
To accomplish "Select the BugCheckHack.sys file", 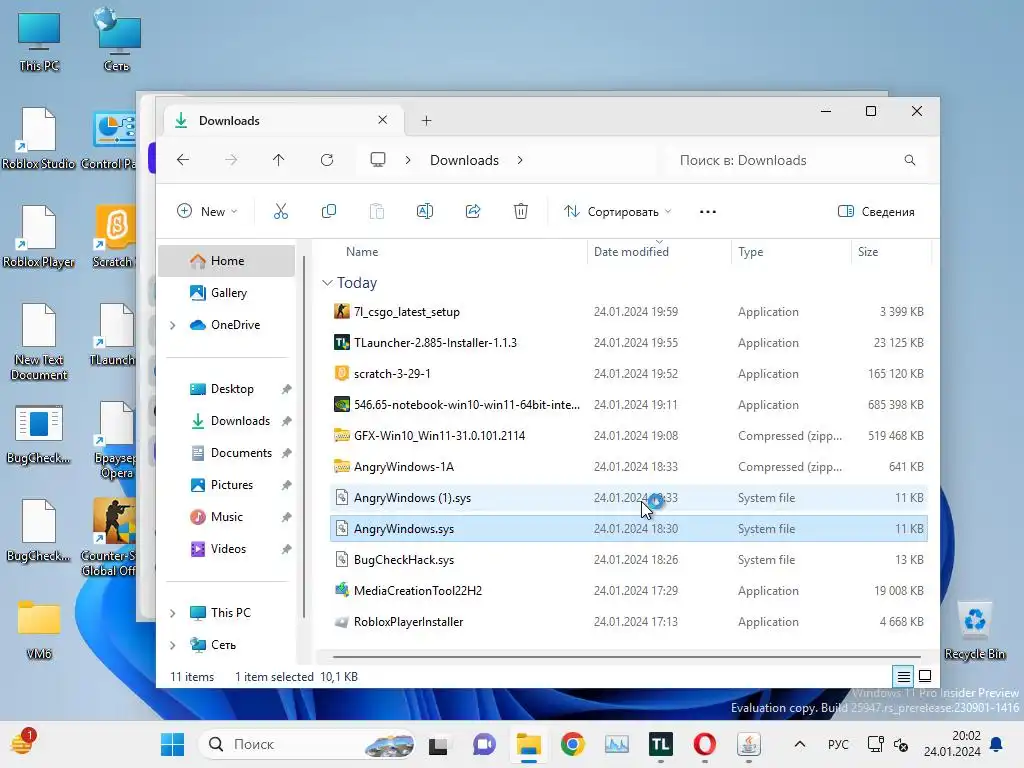I will click(x=628, y=560).
